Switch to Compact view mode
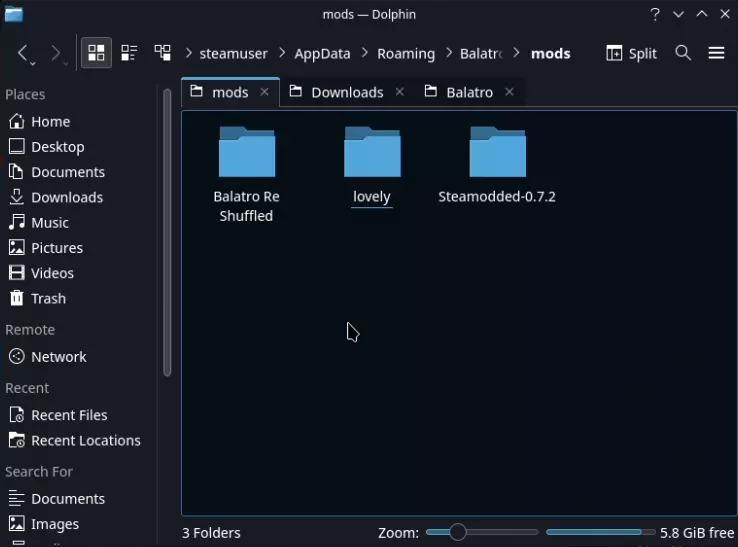This screenshot has height=547, width=738. (129, 53)
